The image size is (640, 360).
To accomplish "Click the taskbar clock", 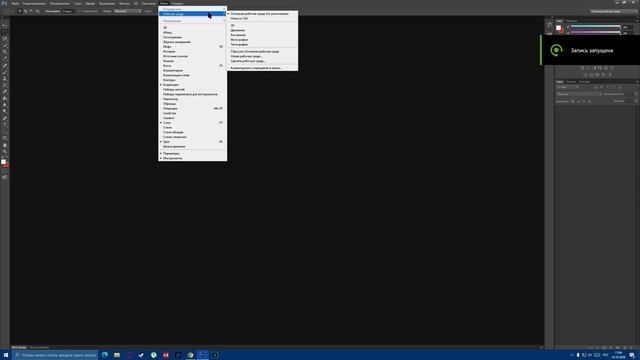I will 618,355.
